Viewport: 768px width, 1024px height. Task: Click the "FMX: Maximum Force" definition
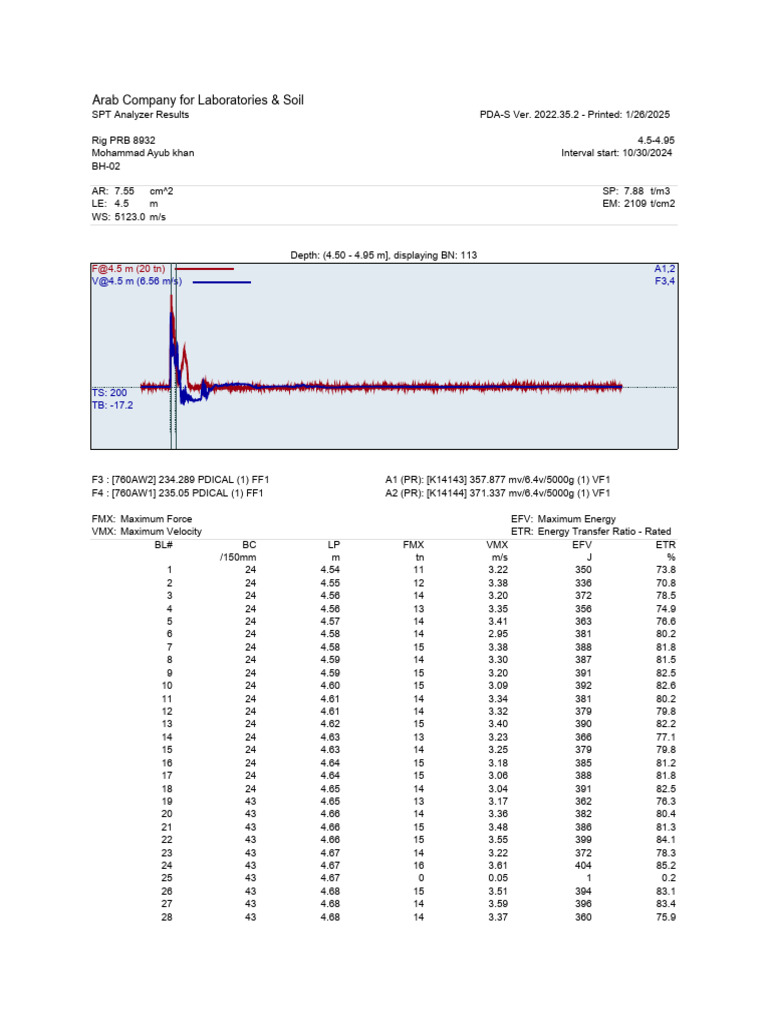[x=142, y=519]
